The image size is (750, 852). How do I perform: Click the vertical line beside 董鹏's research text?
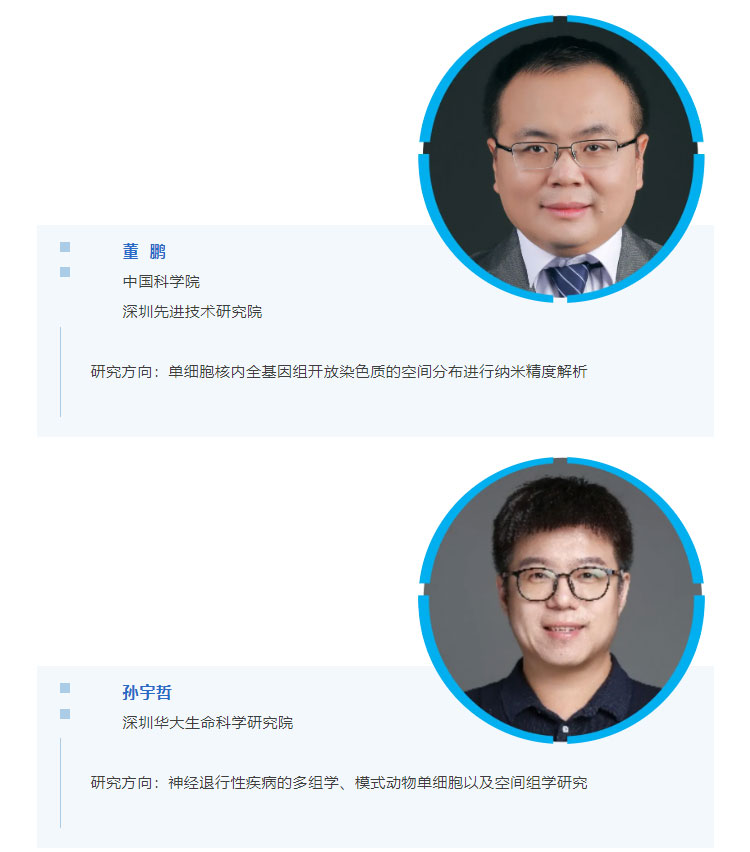click(60, 372)
